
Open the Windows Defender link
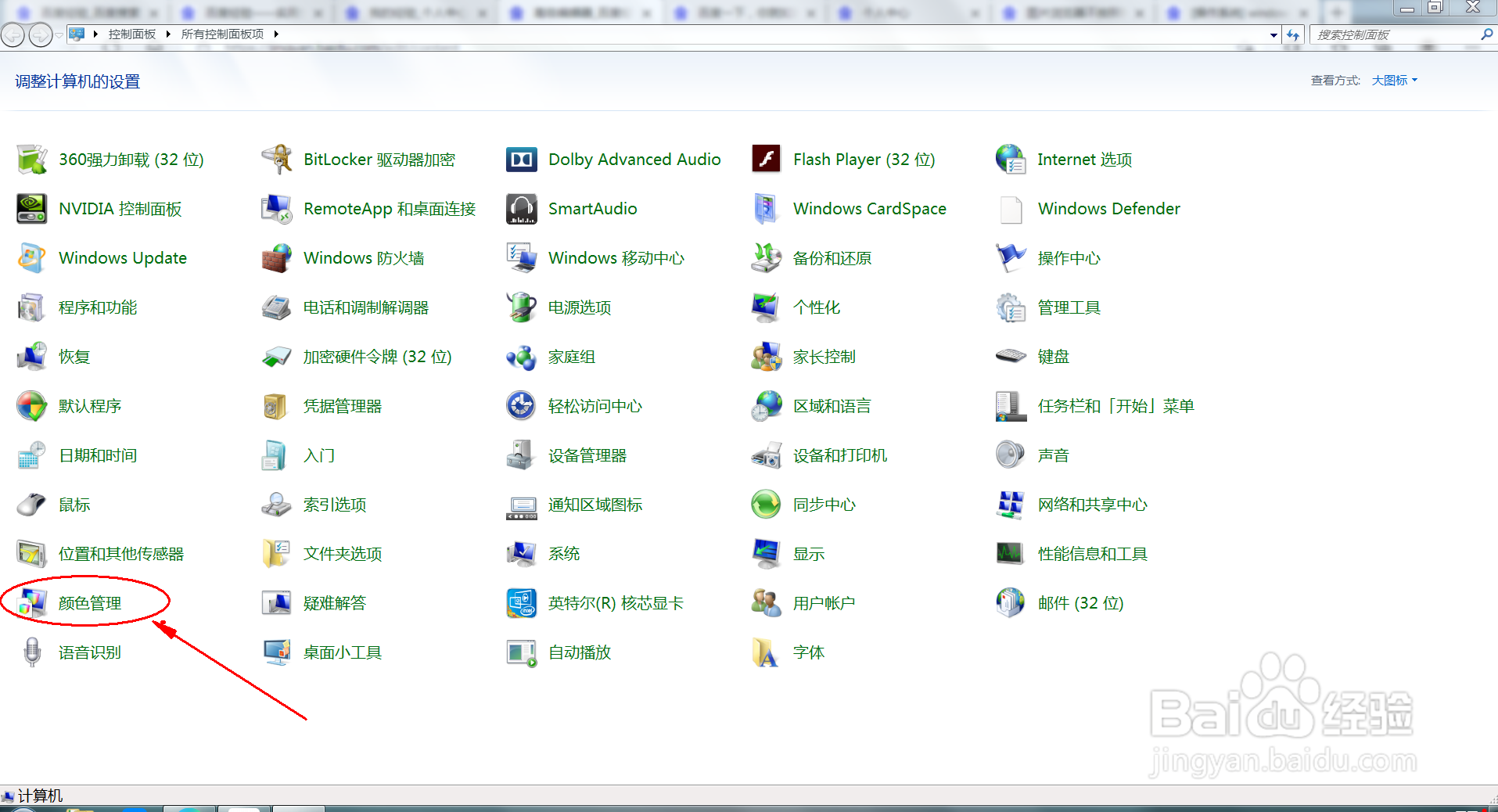1109,209
